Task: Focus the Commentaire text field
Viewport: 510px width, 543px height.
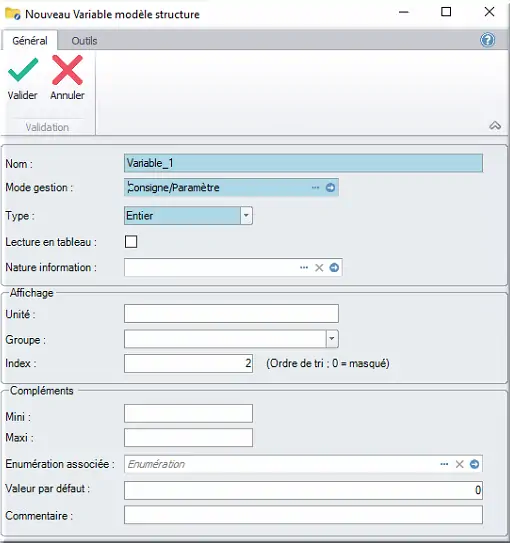Action: click(303, 515)
